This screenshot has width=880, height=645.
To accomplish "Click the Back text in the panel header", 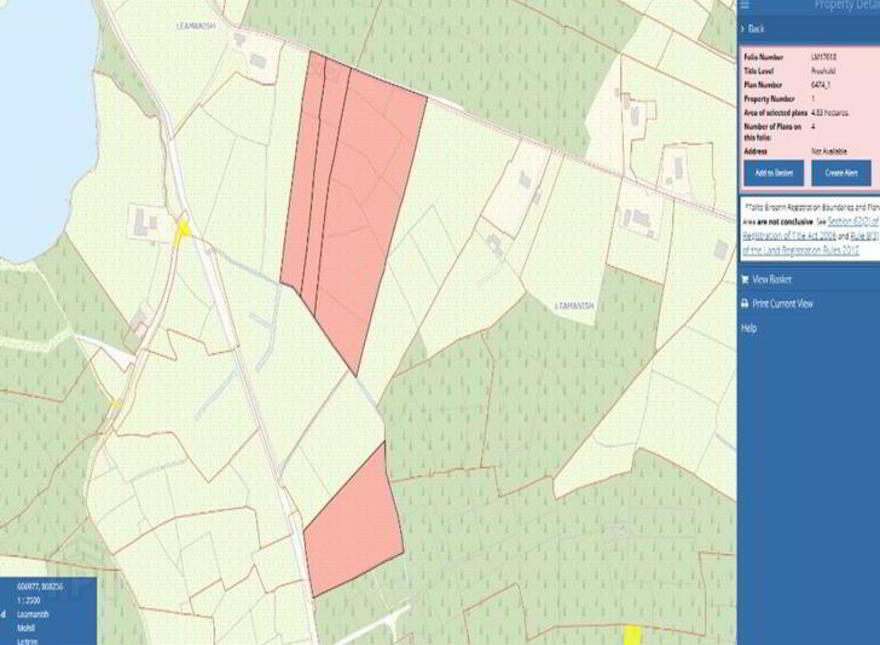I will [x=756, y=29].
